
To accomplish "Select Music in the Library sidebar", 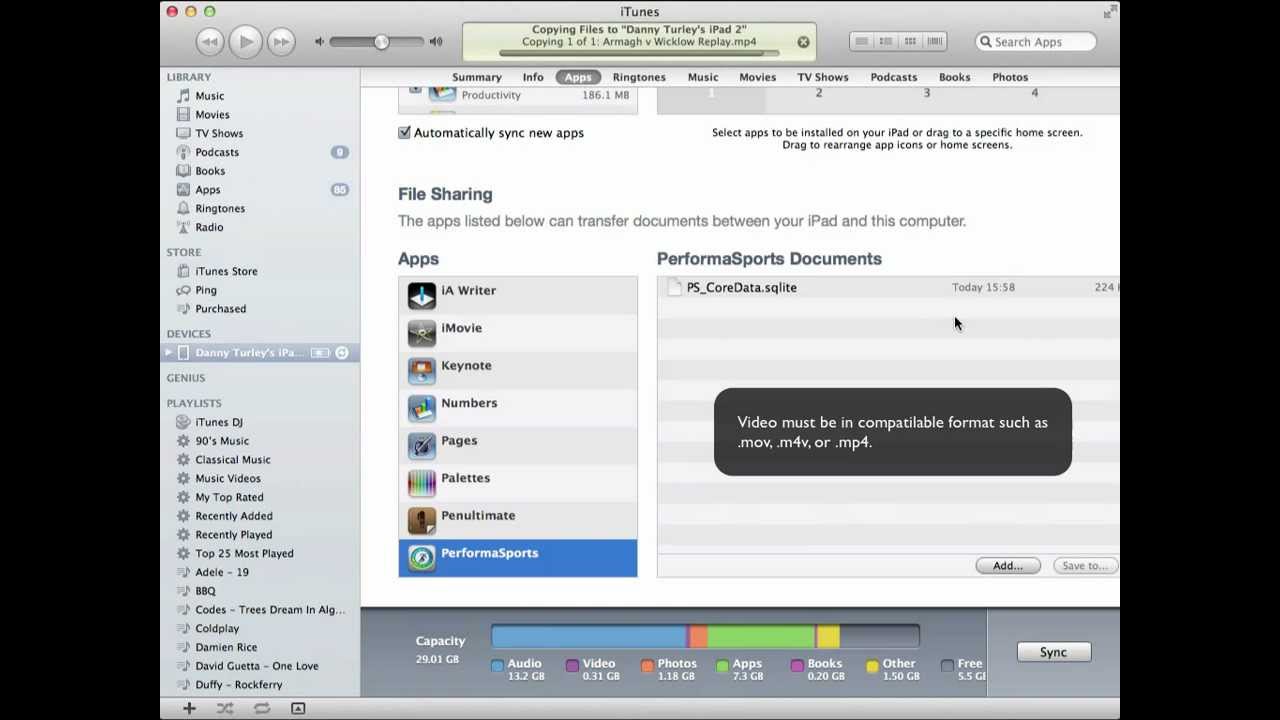I will (209, 96).
